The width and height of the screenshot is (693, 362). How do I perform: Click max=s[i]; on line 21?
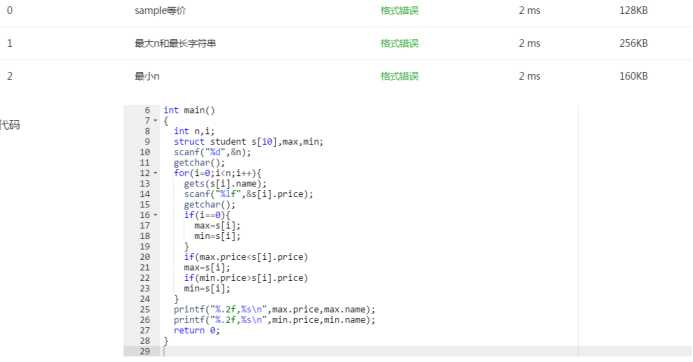point(207,267)
